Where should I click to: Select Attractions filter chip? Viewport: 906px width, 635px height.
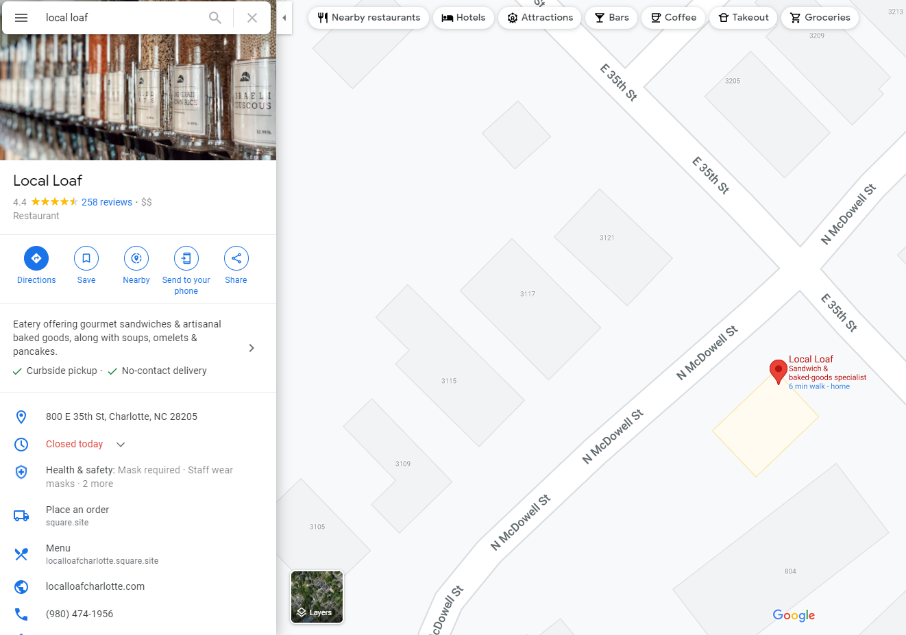click(540, 17)
